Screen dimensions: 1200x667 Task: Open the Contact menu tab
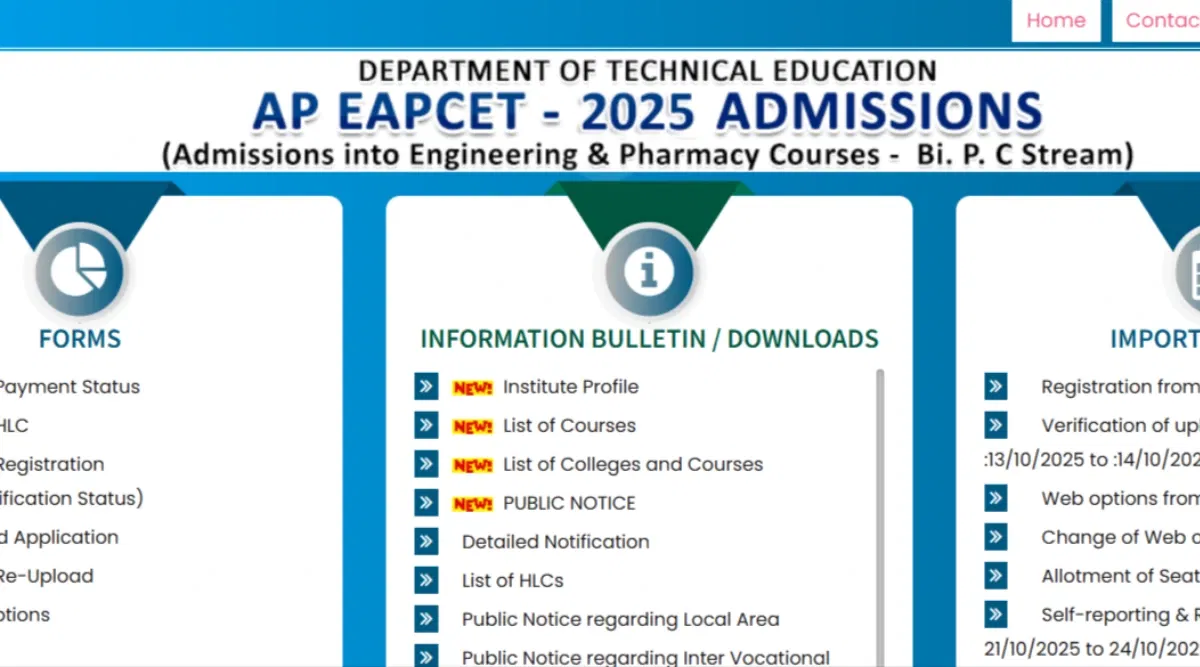coord(1160,21)
